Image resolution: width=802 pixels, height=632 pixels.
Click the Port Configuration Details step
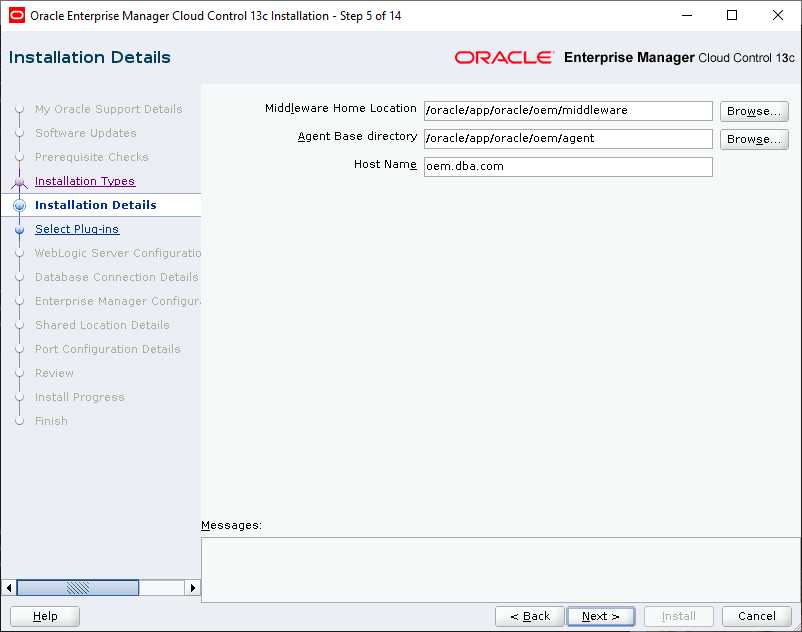click(x=107, y=349)
